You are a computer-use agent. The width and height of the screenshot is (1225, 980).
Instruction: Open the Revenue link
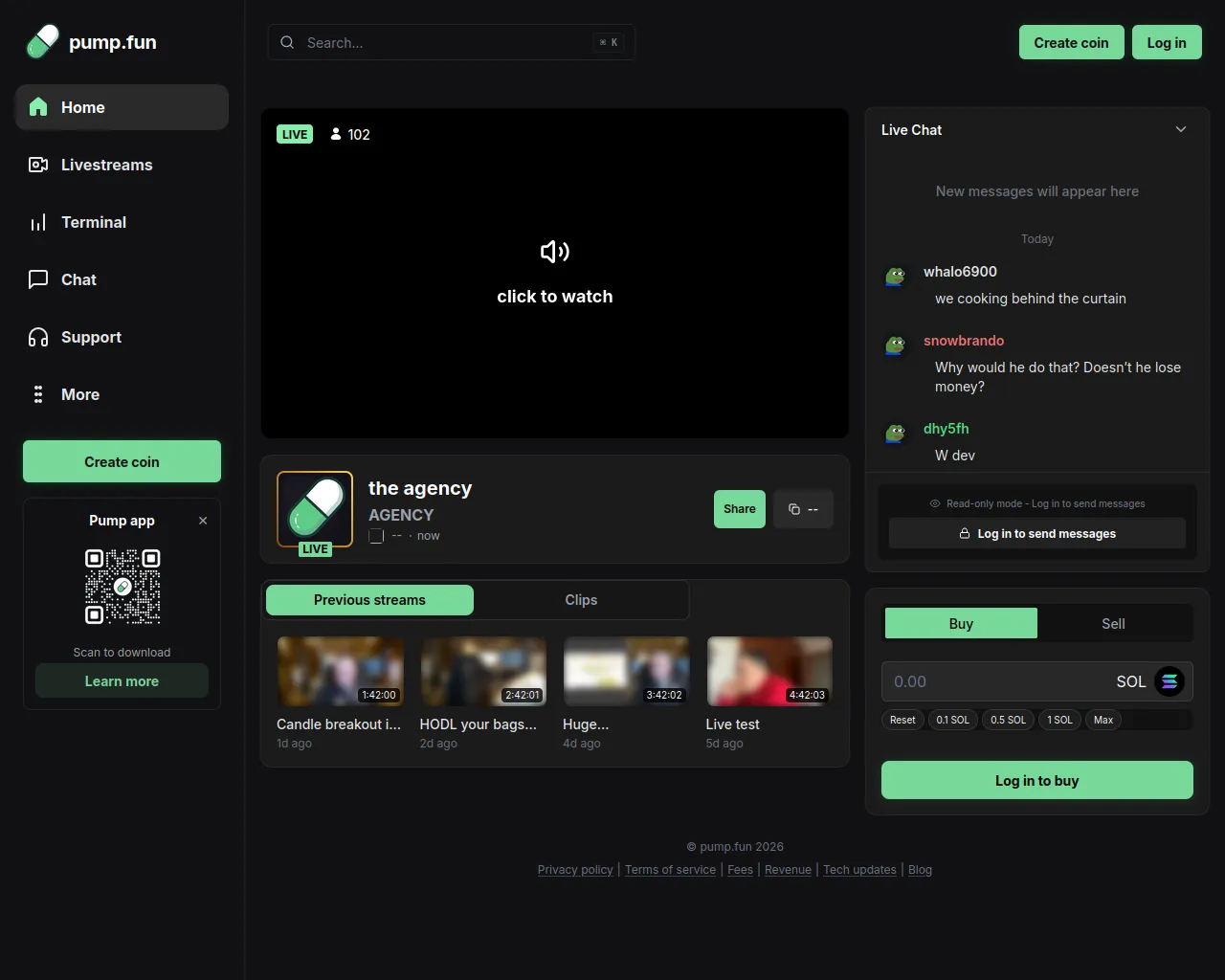tap(788, 870)
